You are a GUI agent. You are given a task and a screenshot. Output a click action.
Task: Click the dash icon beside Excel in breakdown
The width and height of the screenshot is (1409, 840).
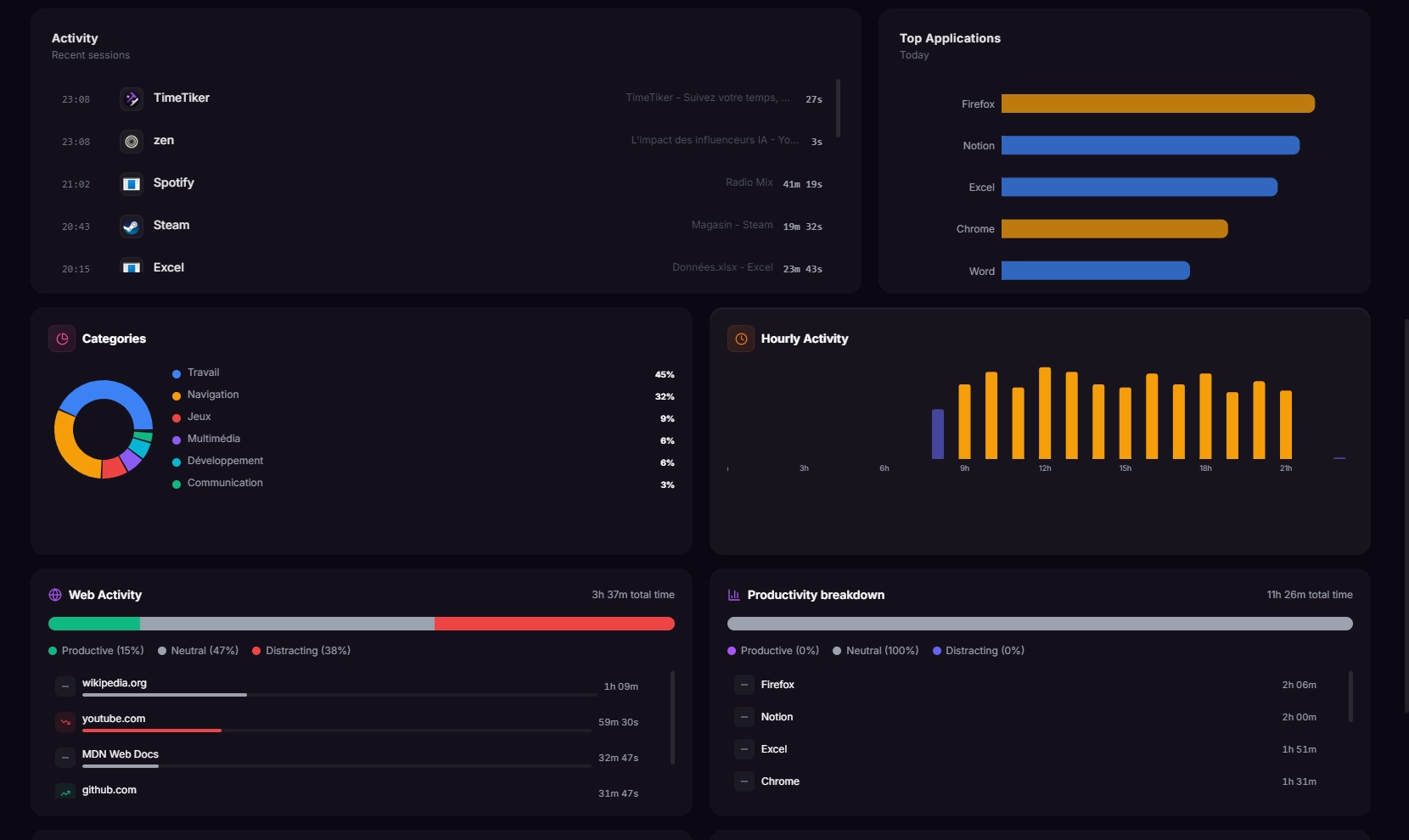pyautogui.click(x=744, y=749)
